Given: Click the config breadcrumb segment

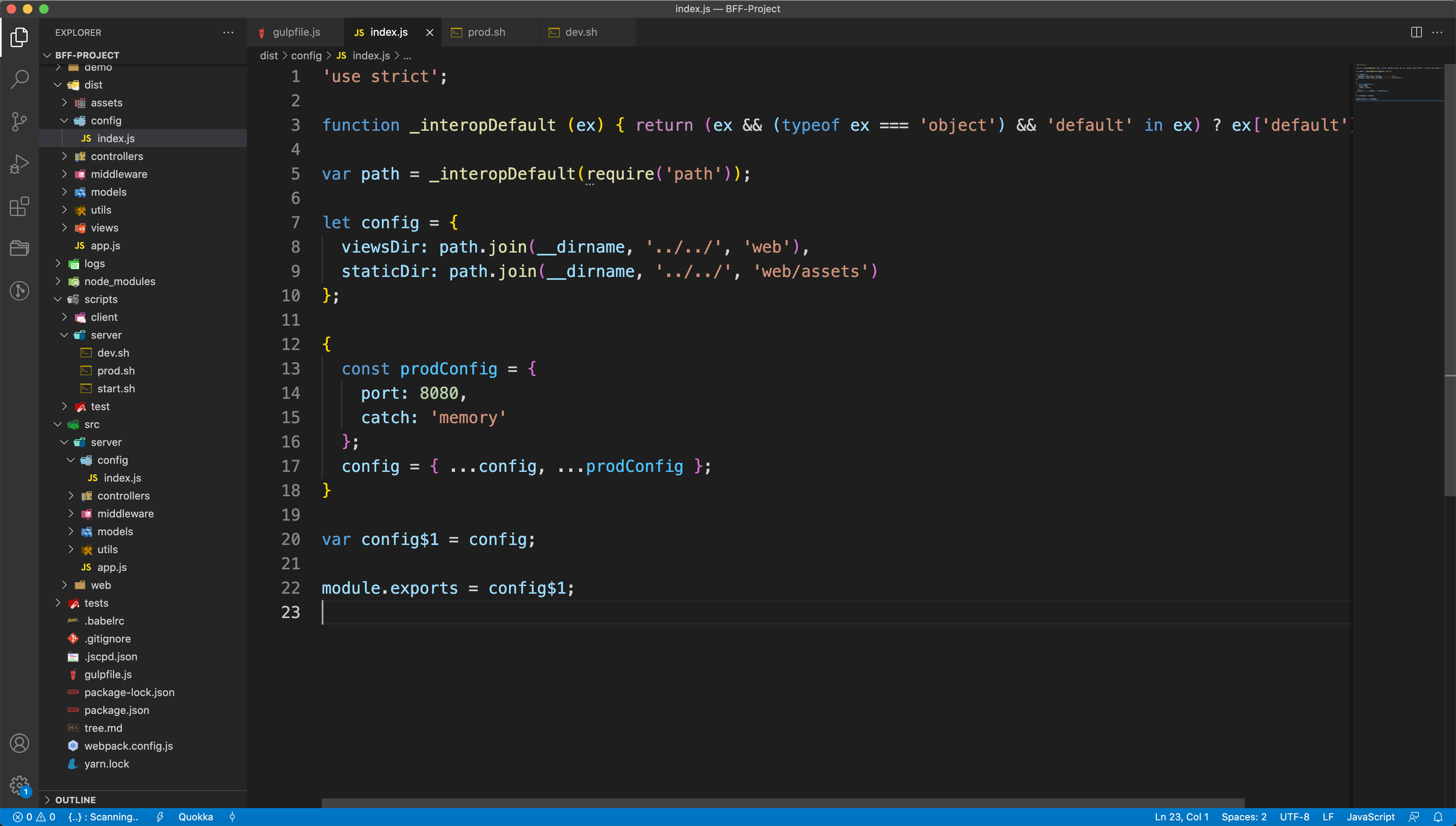Looking at the screenshot, I should 306,56.
